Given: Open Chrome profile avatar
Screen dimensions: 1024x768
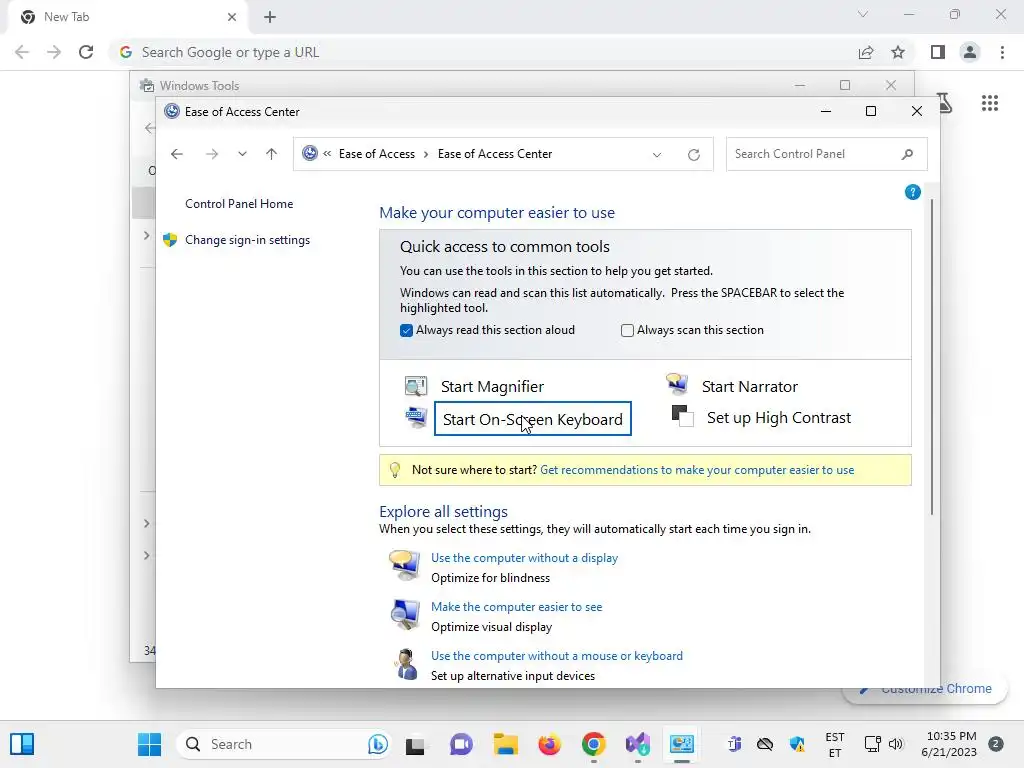Looking at the screenshot, I should click(970, 52).
